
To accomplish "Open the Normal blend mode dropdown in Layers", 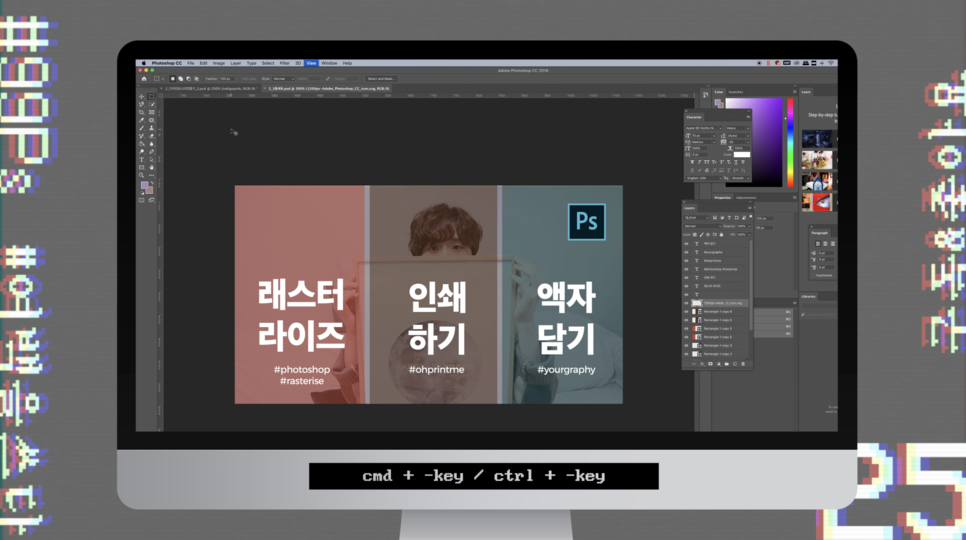I will (x=703, y=226).
